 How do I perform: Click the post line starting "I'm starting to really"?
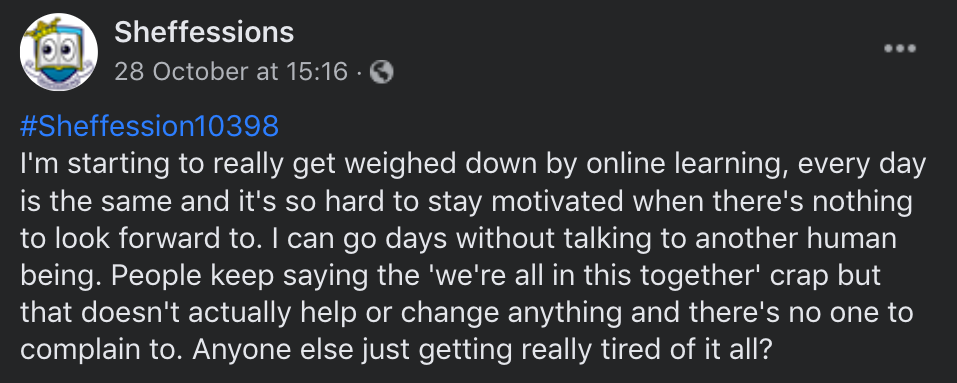click(473, 165)
